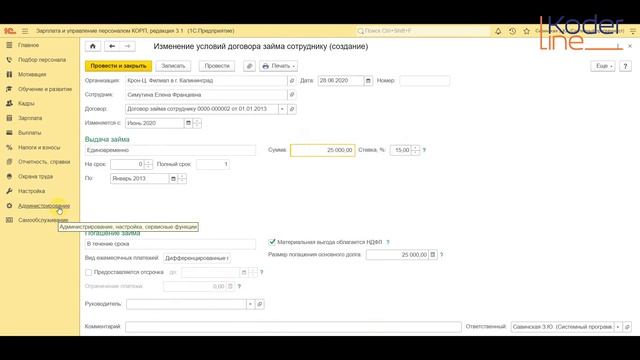Screen dimensions: 640x360
Task: Open Отчетность, справки section
Action: click(x=44, y=162)
